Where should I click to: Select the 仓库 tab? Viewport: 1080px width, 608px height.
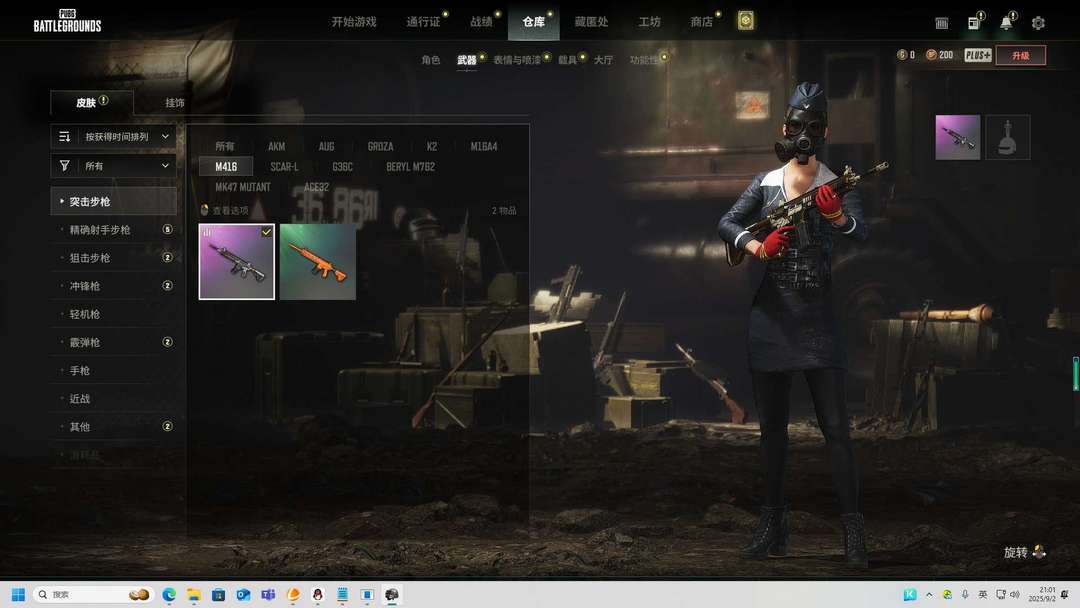(x=534, y=22)
